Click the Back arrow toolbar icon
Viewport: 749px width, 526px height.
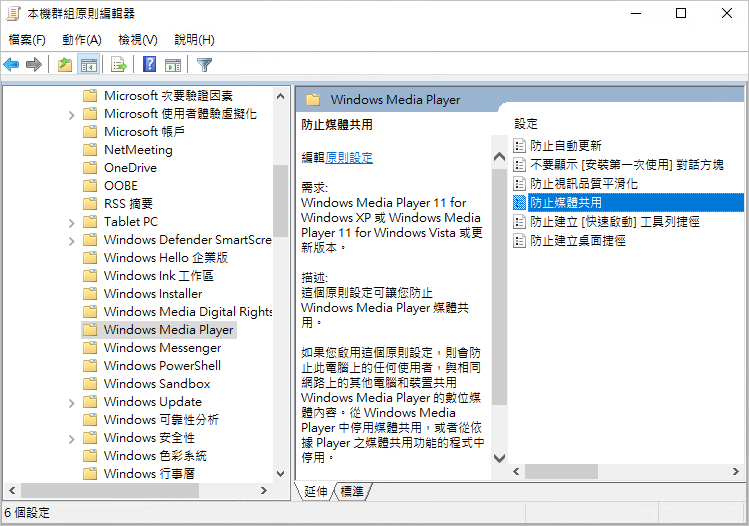coord(11,64)
